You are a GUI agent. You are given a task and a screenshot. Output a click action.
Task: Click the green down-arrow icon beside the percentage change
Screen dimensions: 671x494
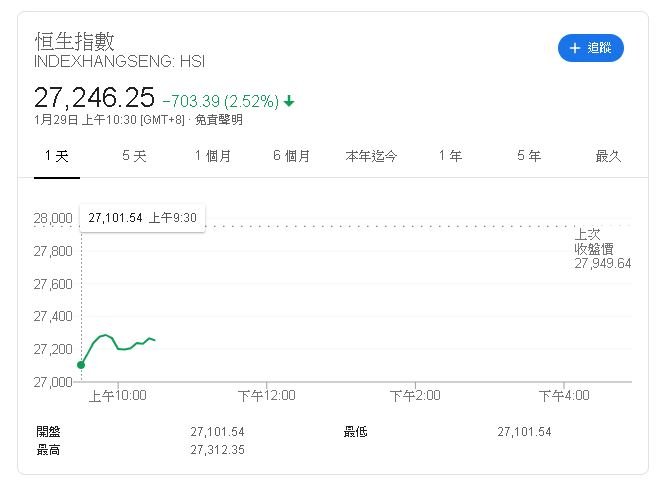(x=289, y=101)
